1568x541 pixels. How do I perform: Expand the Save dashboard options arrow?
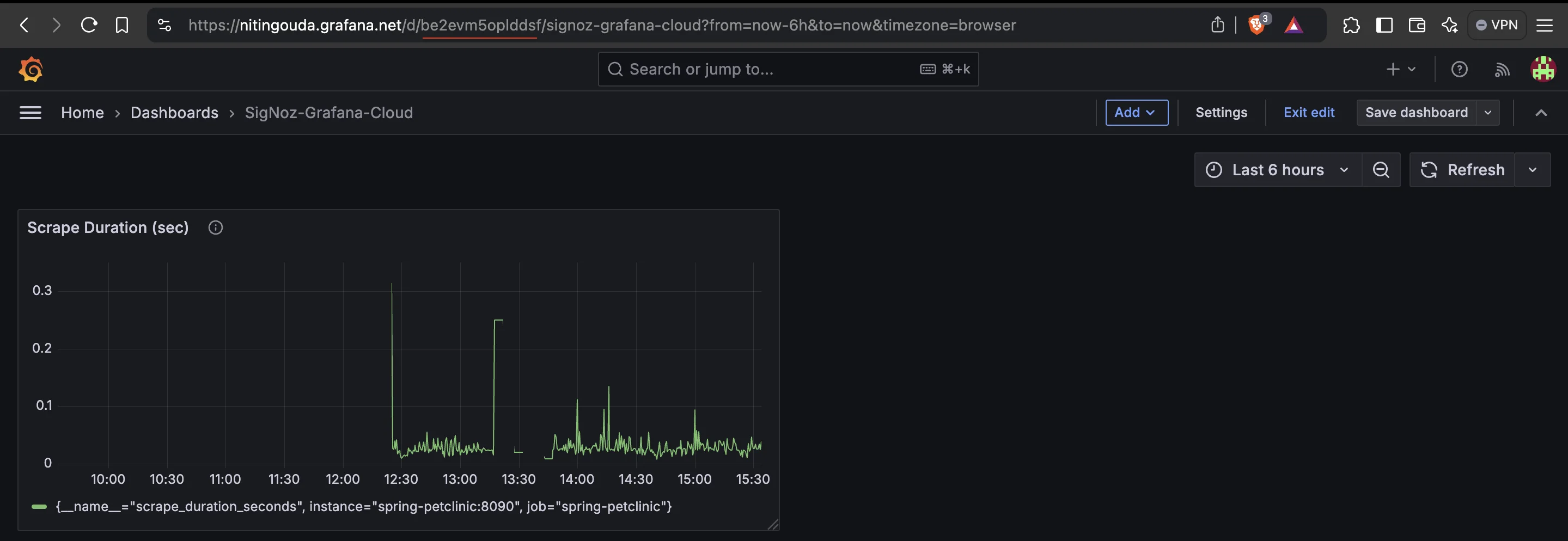coord(1487,113)
